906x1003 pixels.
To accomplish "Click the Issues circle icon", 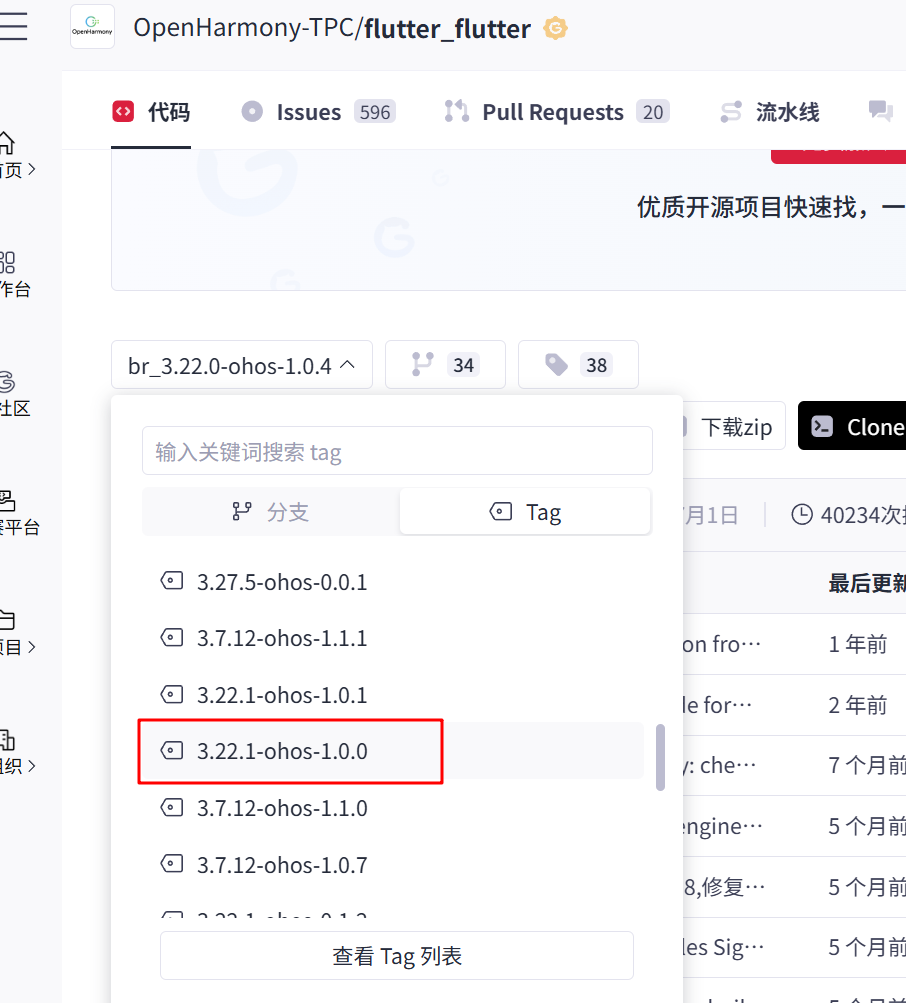I will [x=252, y=111].
